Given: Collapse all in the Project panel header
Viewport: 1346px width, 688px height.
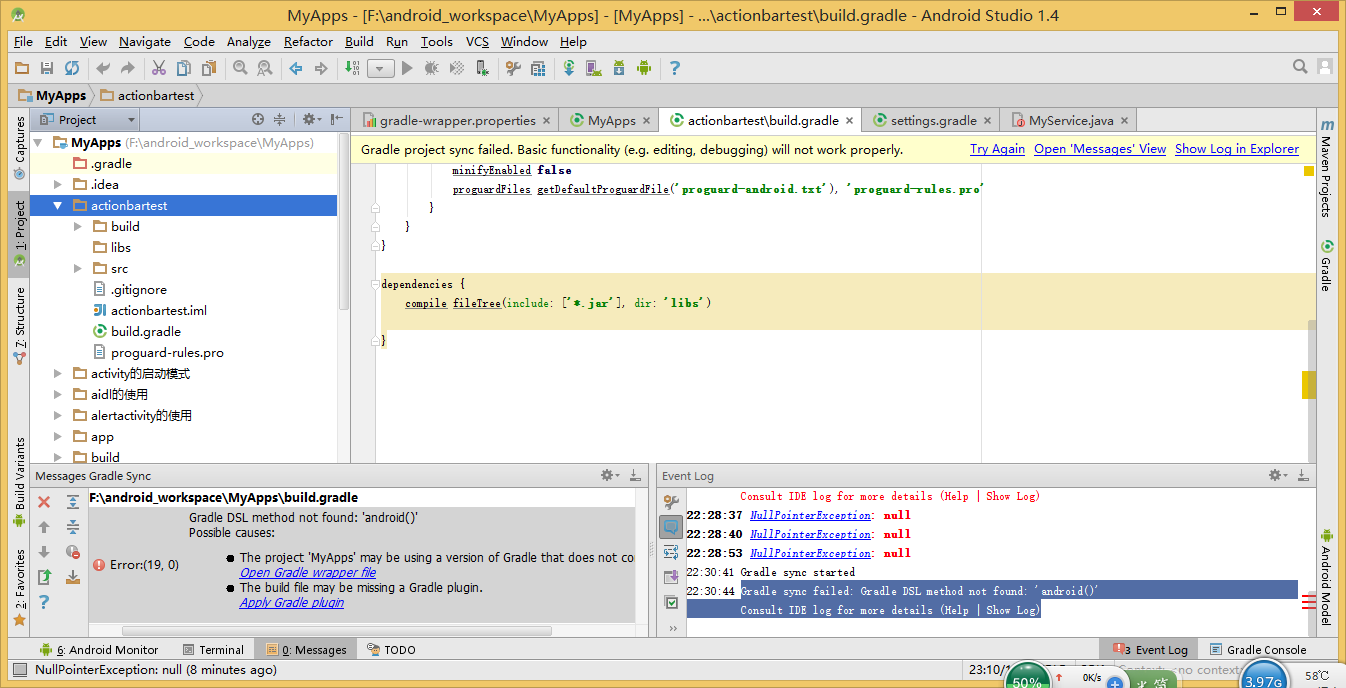Looking at the screenshot, I should pyautogui.click(x=280, y=119).
